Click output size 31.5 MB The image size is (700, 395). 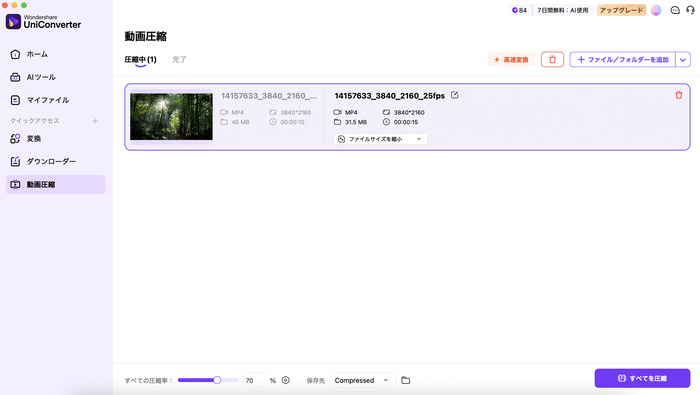coord(356,122)
